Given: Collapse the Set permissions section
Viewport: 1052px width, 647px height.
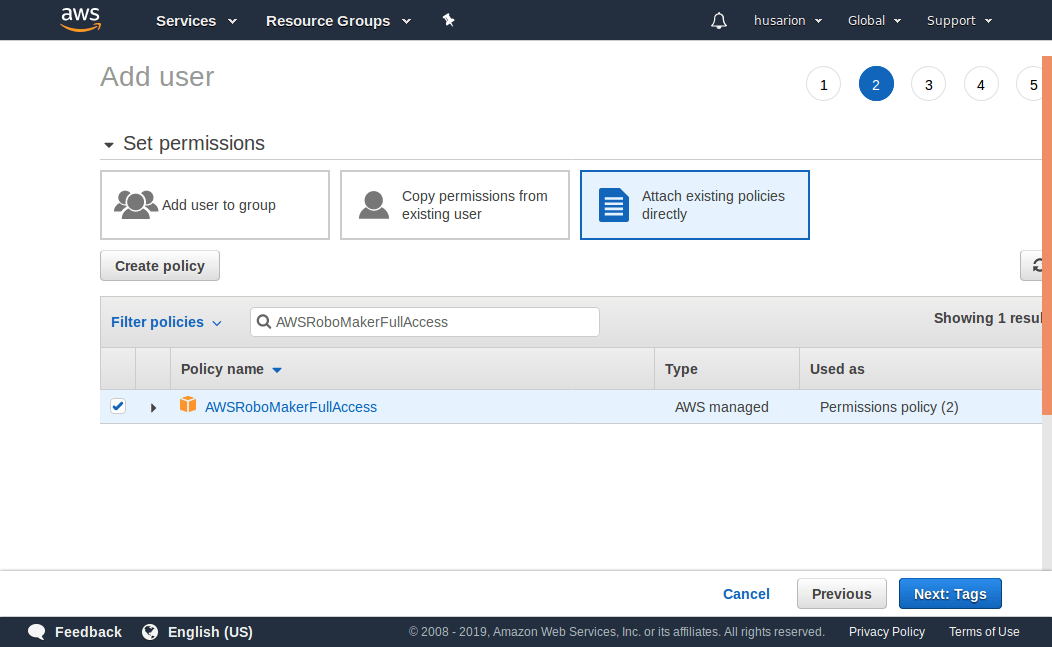Looking at the screenshot, I should pos(109,144).
